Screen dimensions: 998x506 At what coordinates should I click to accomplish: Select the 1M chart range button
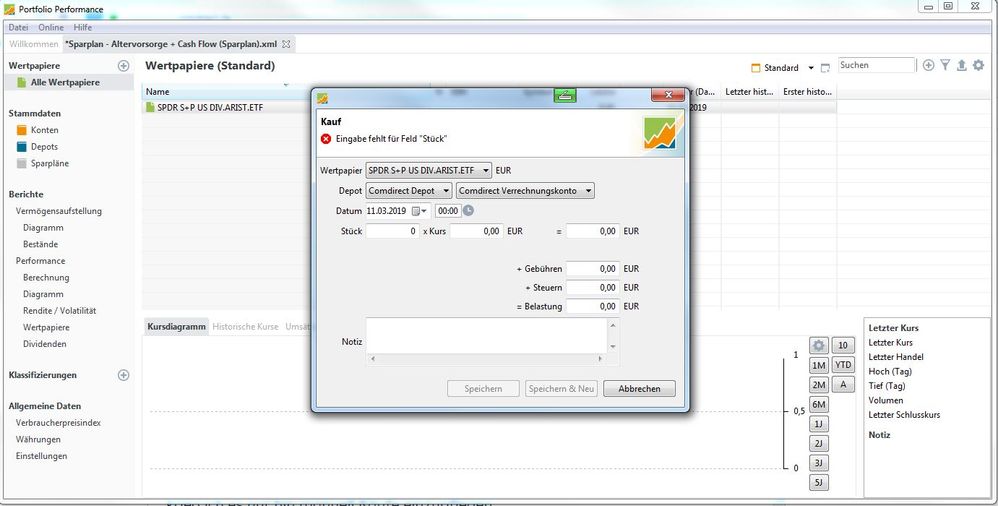click(818, 366)
